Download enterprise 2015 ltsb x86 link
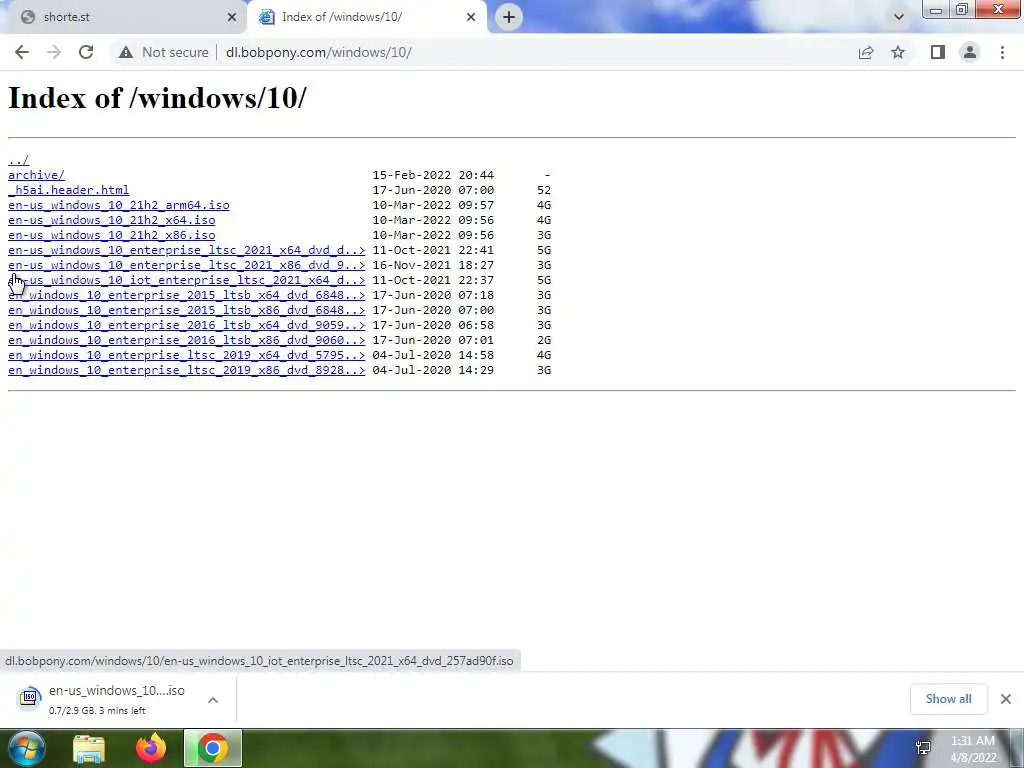 [x=187, y=310]
